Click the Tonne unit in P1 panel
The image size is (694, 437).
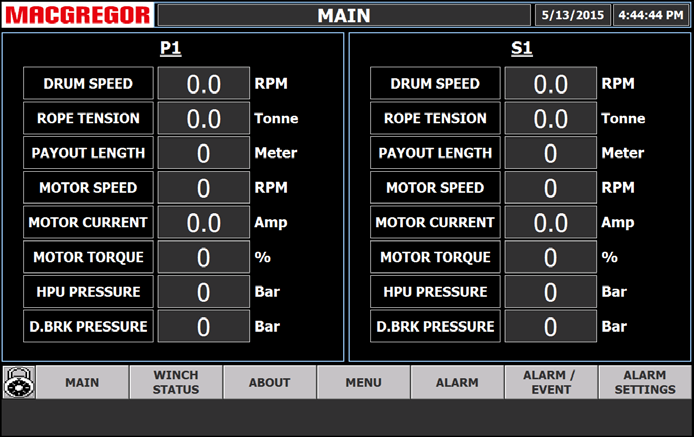(276, 118)
